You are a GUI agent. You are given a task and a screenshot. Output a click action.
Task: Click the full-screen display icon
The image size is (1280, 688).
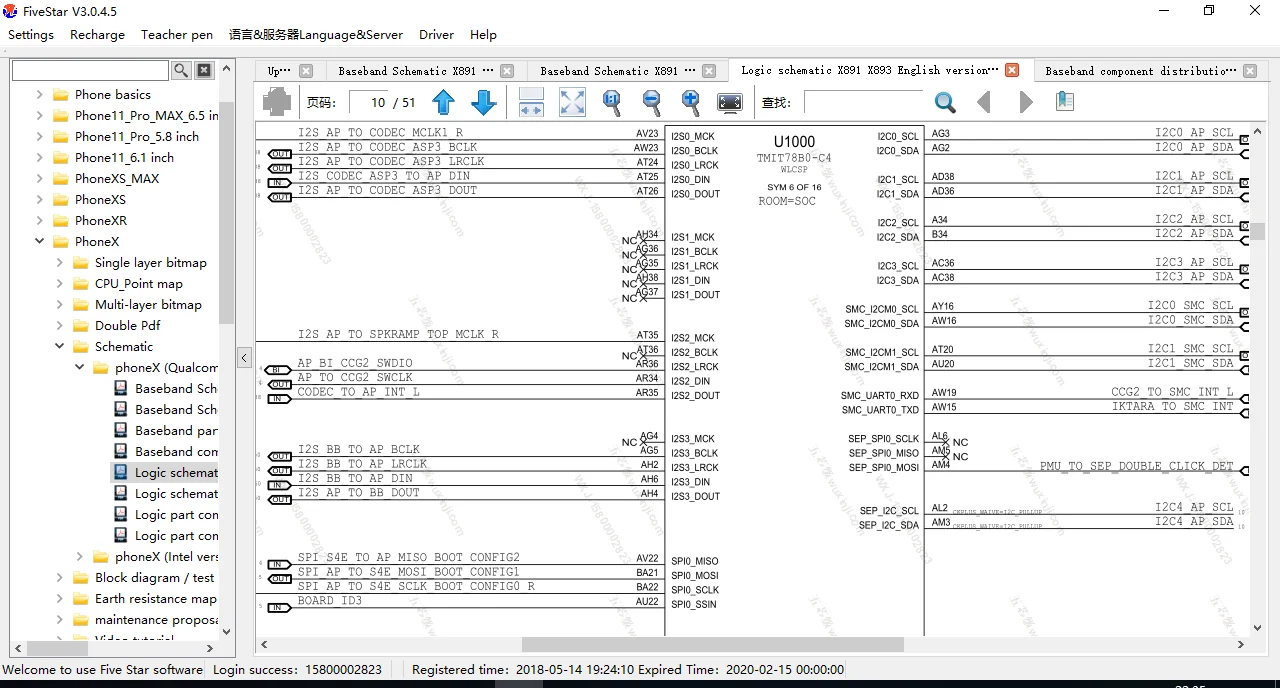730,102
